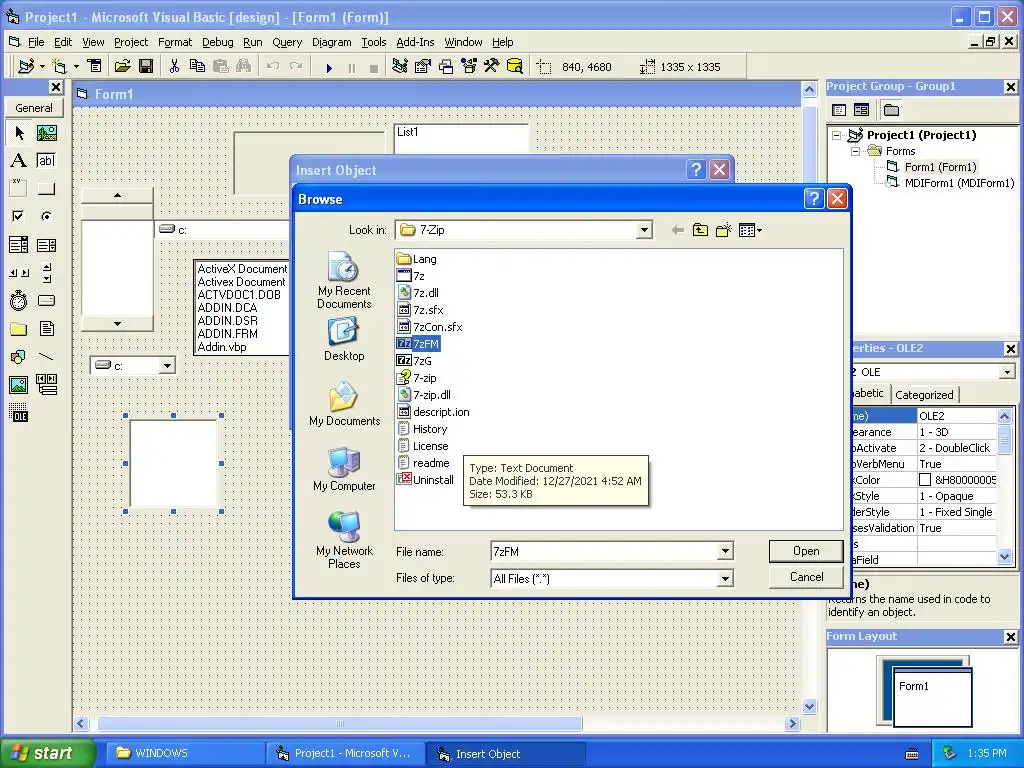Viewport: 1024px width, 768px height.
Task: Select the PictureBox tool in toolbox
Action: click(x=46, y=133)
